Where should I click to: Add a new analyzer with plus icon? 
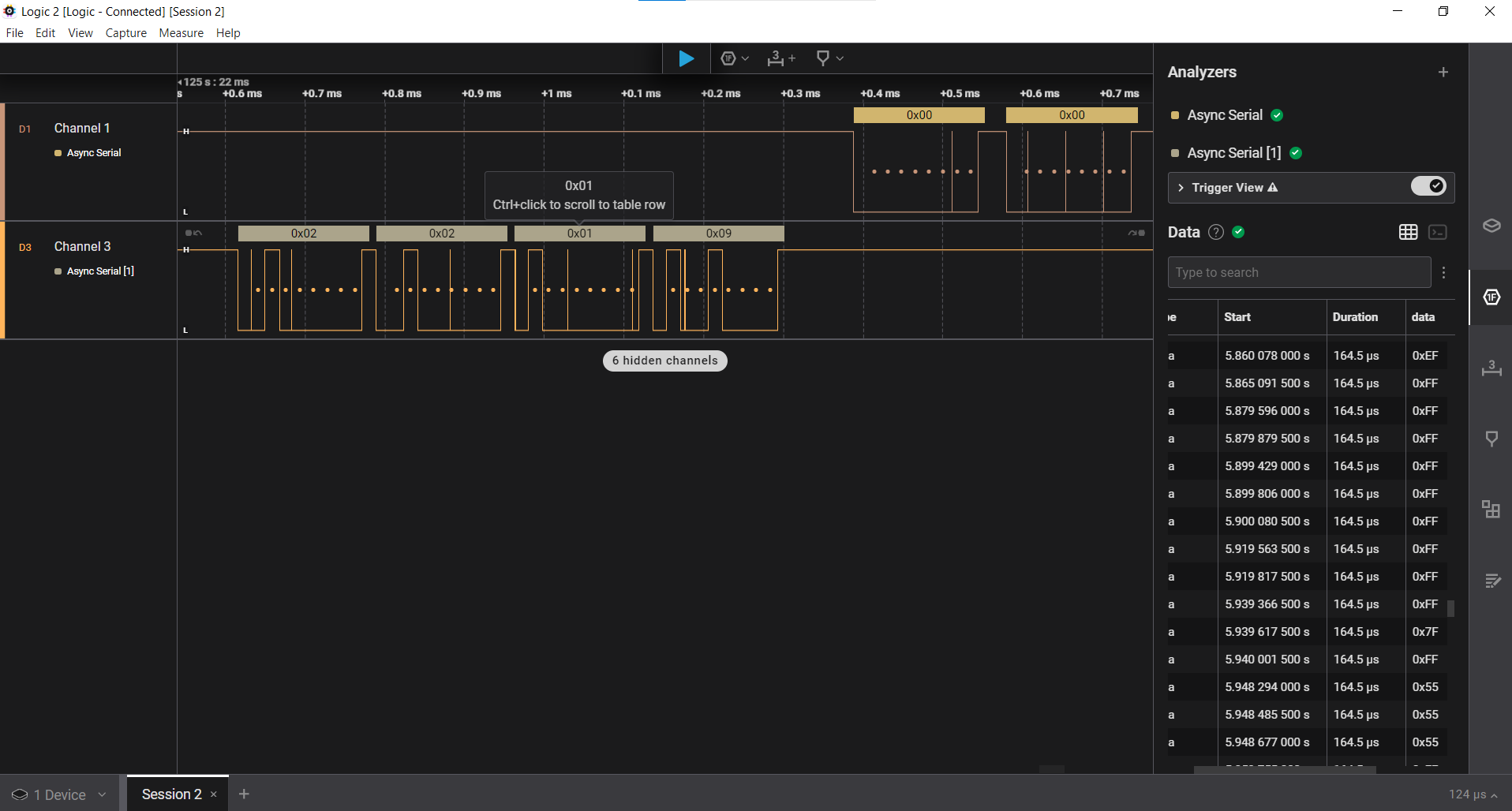point(1443,72)
